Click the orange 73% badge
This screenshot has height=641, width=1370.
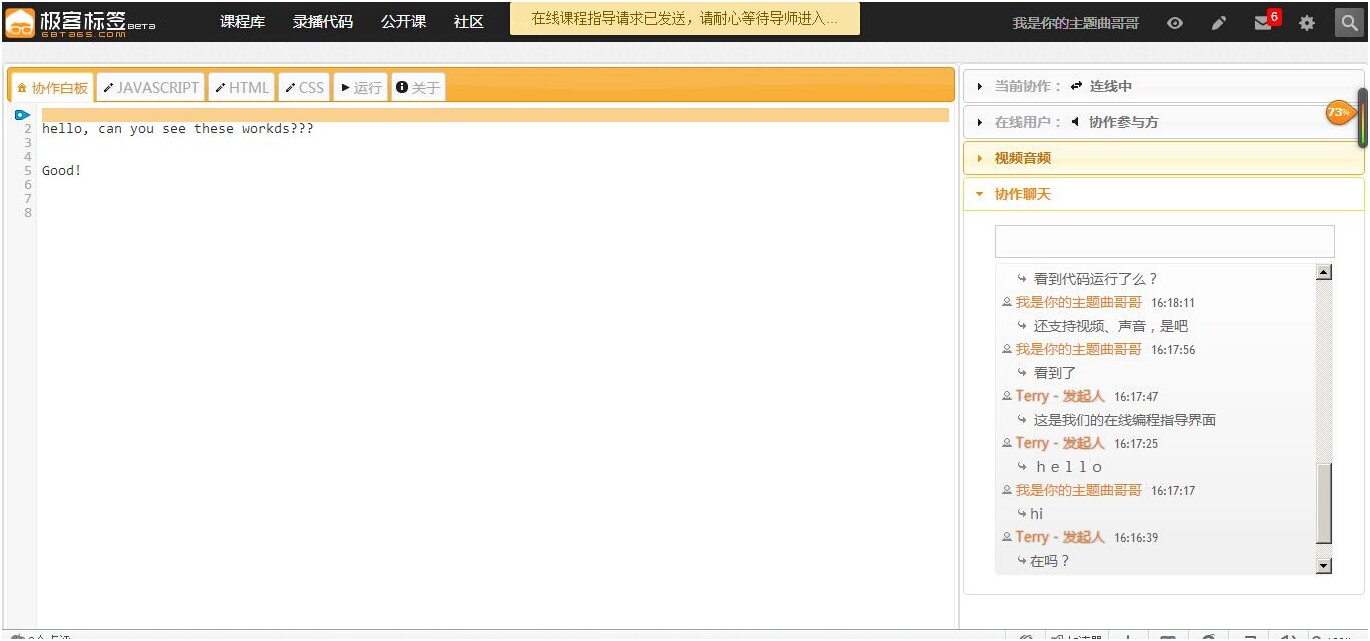click(x=1339, y=113)
